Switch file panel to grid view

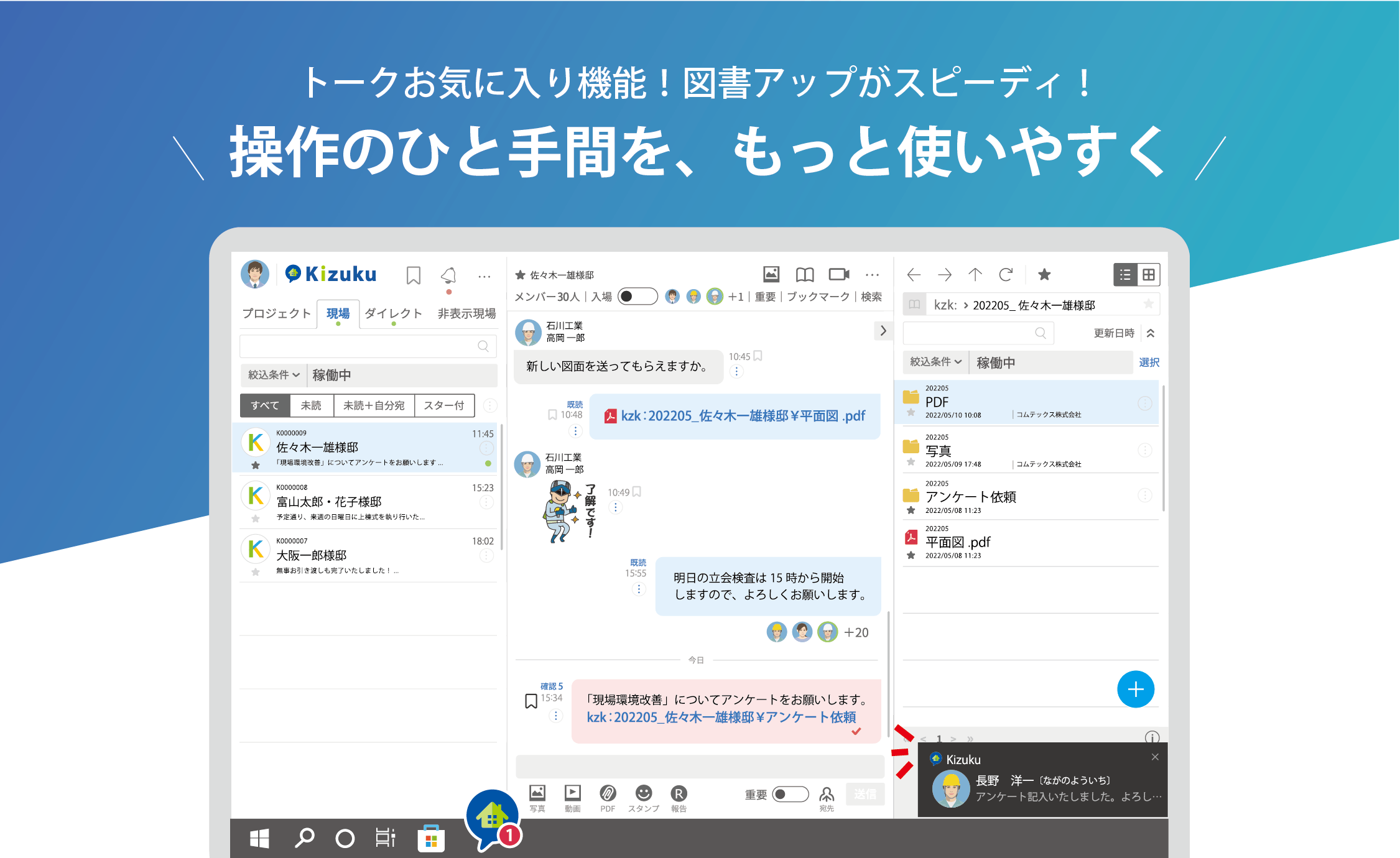point(1148,274)
